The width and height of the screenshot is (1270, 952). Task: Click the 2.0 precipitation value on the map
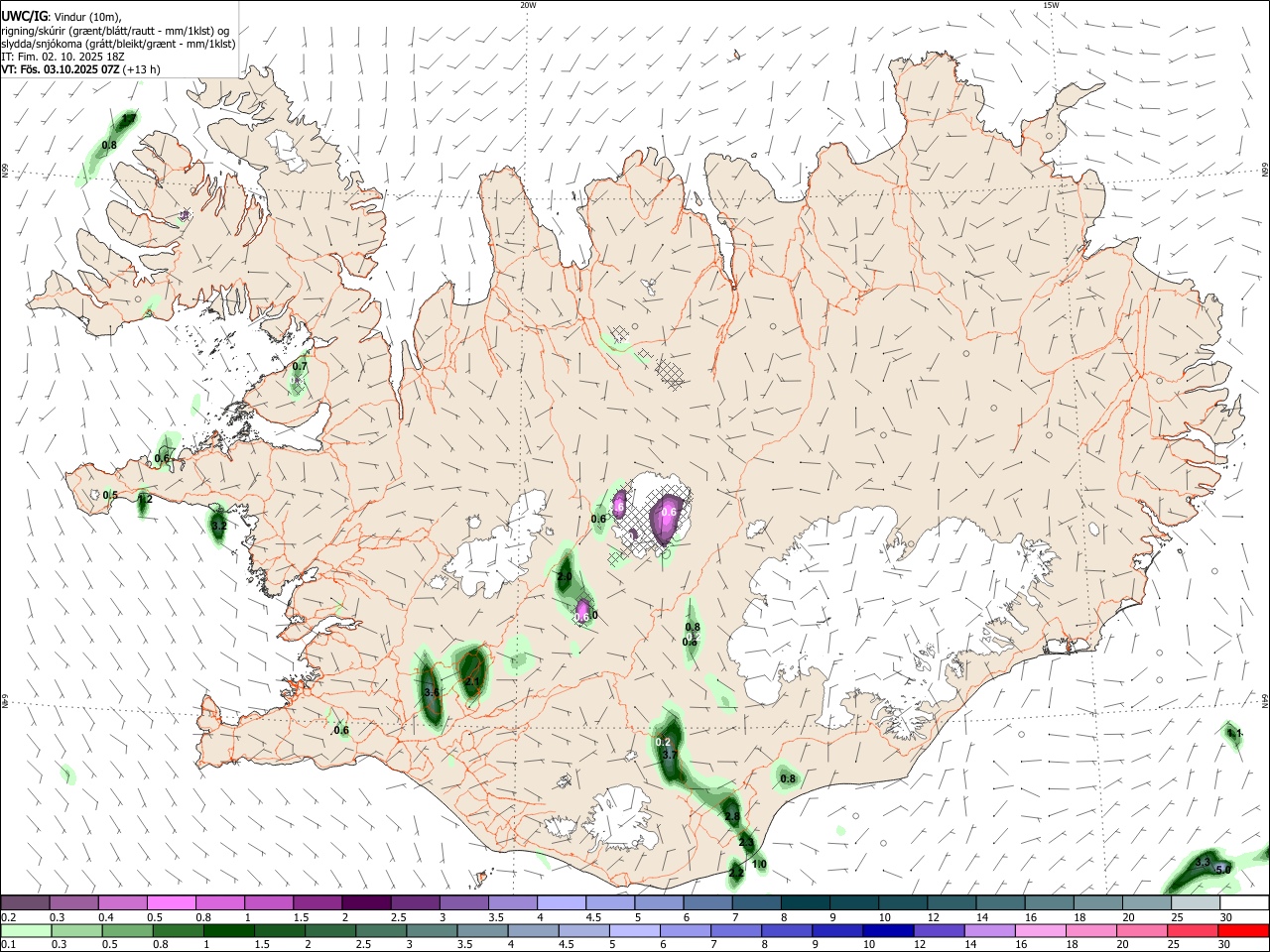pyautogui.click(x=565, y=576)
